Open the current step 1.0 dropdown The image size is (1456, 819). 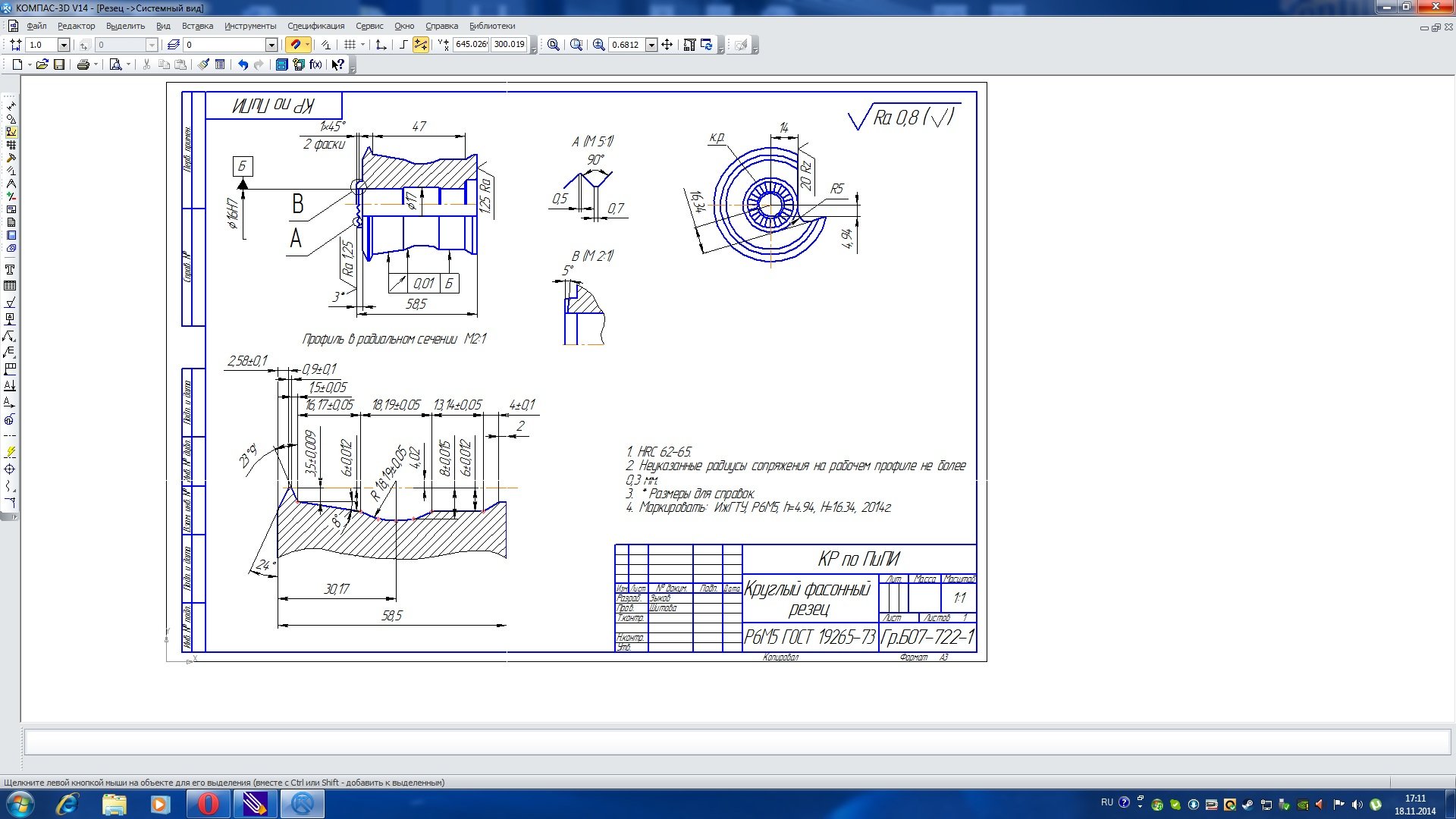64,45
